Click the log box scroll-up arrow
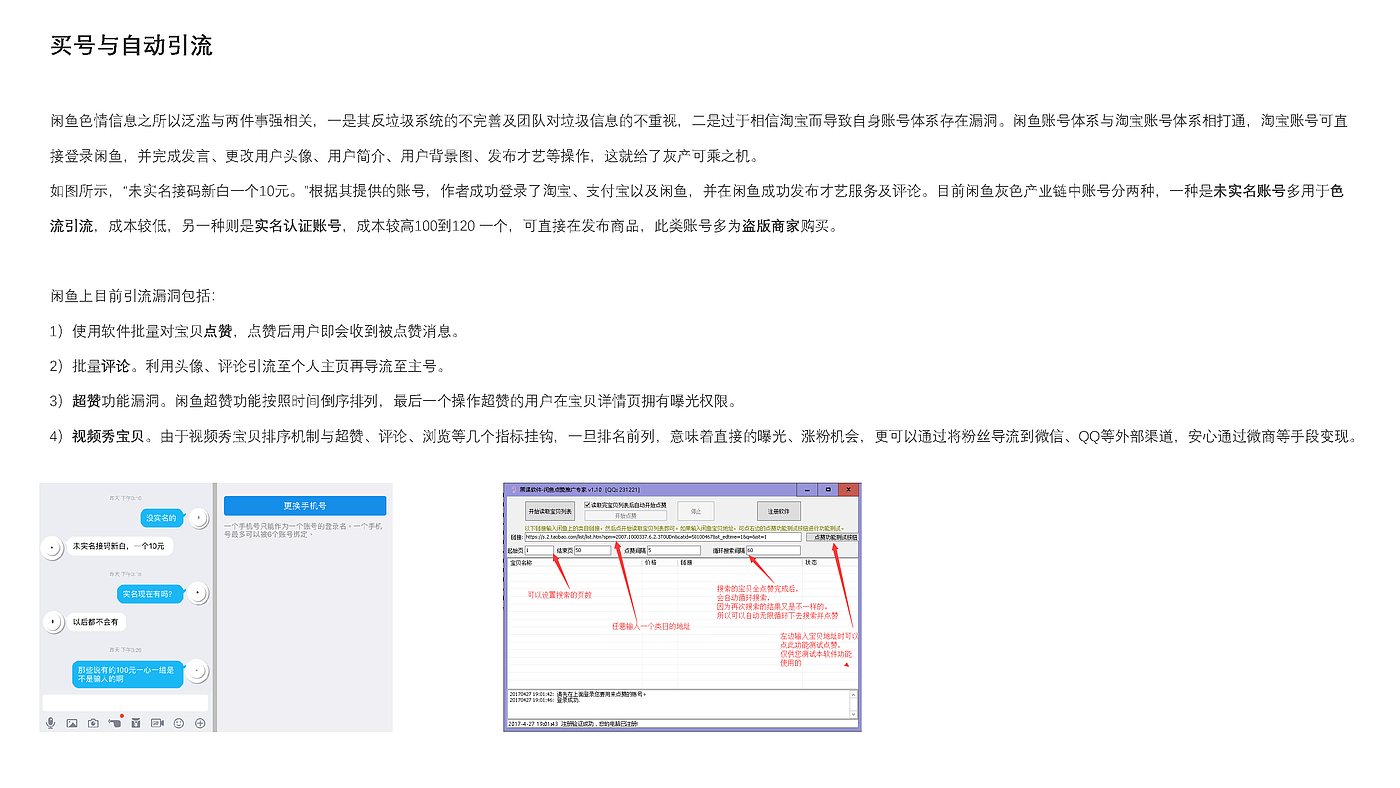The image size is (1400, 788). tap(853, 693)
